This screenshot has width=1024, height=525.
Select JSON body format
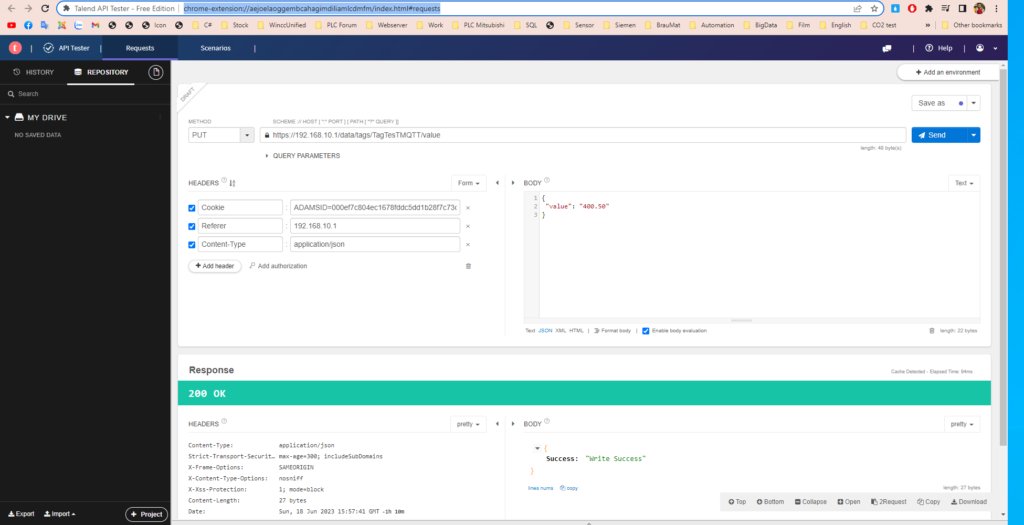(545, 330)
